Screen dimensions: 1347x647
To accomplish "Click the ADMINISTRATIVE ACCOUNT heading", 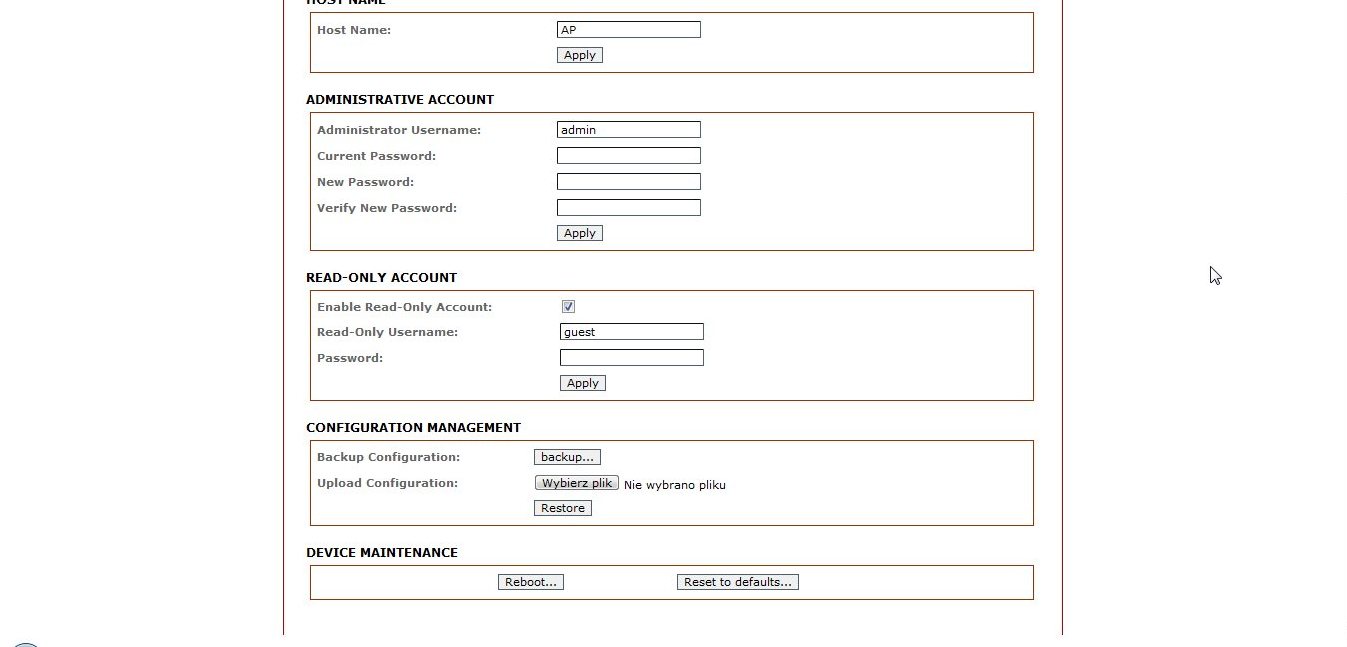I will pos(400,100).
